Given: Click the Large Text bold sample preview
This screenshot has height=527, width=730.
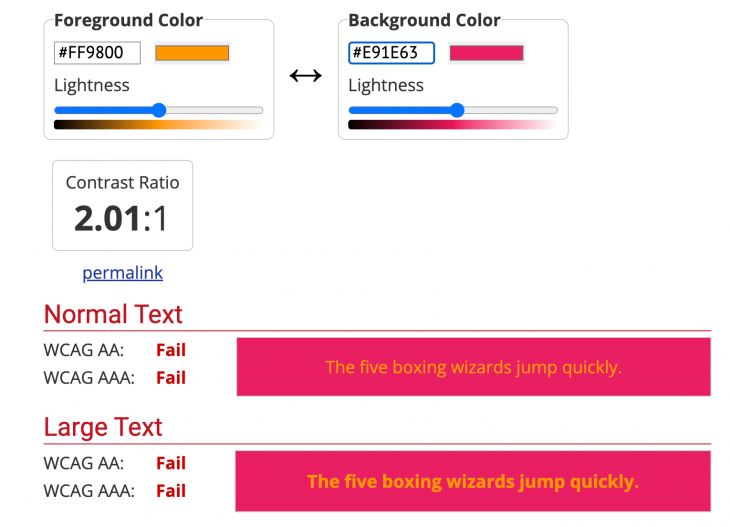Looking at the screenshot, I should pos(473,481).
